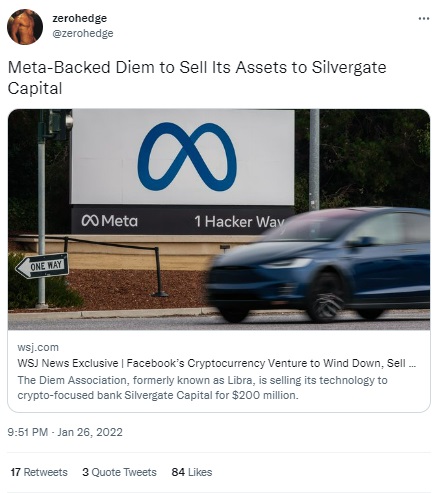The width and height of the screenshot is (439, 493).
Task: Click the blurred blue car in photo
Action: (x=318, y=264)
